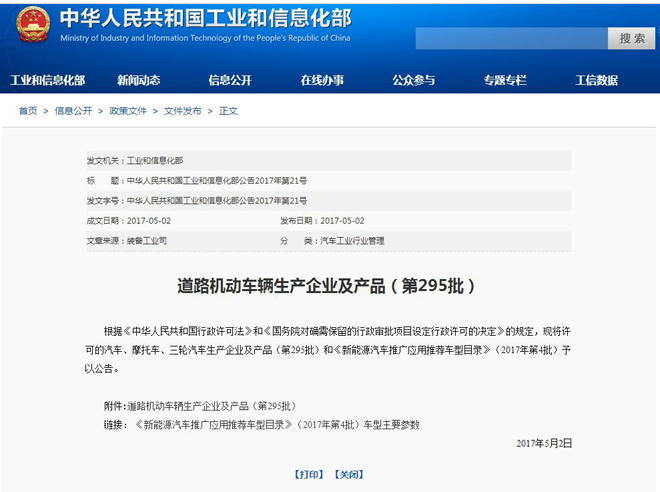Click the 文件发布 breadcrumb link
The image size is (660, 492).
(x=183, y=111)
